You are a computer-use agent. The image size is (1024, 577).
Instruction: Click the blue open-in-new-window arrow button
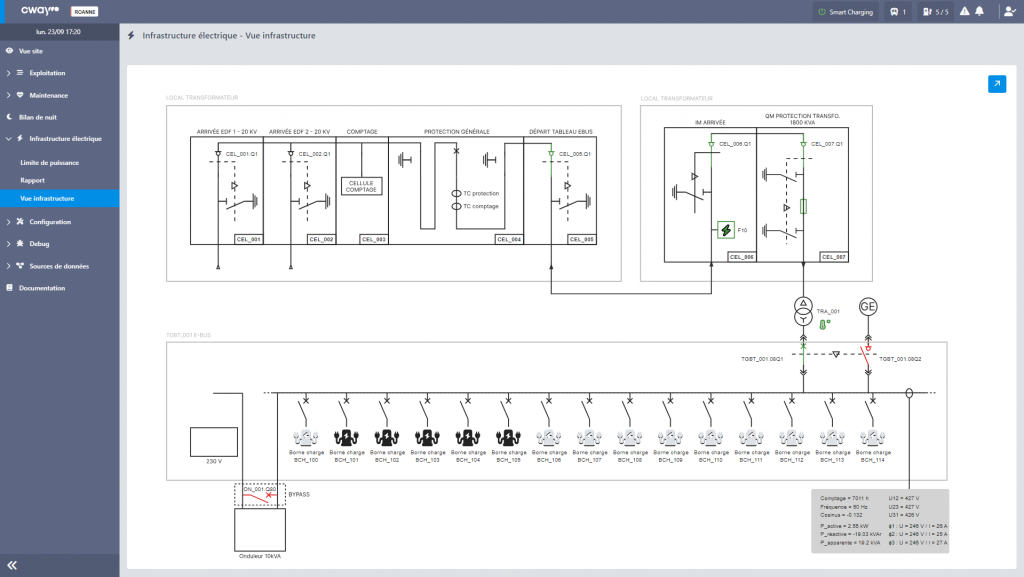(x=996, y=84)
